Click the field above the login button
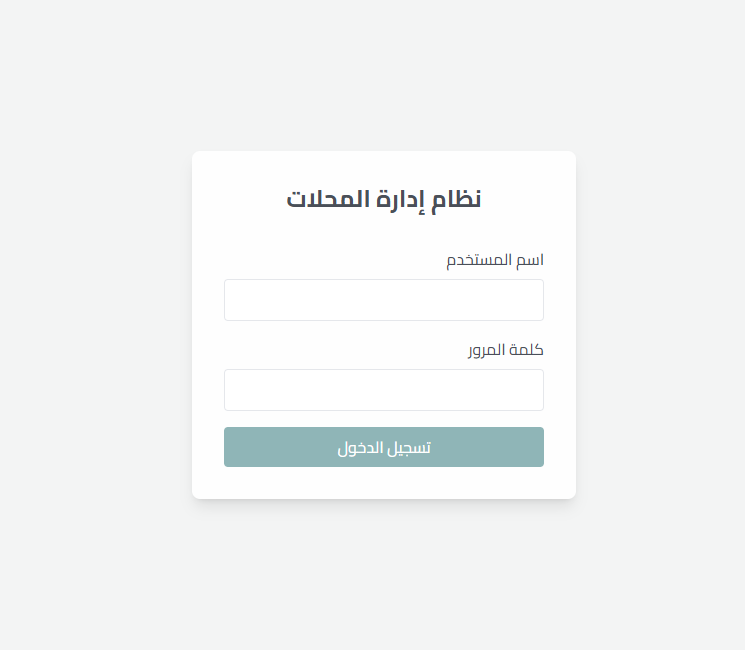The image size is (745, 650). click(383, 390)
